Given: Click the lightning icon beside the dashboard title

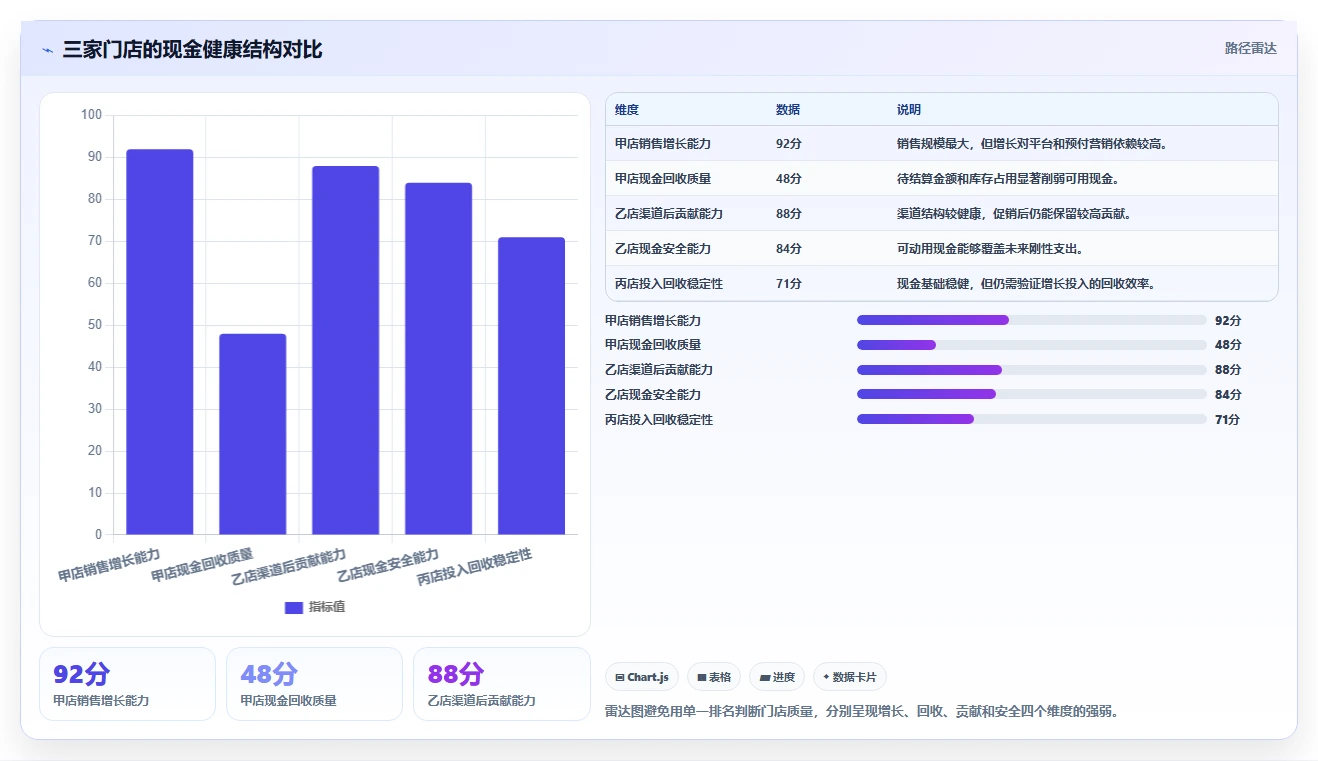Looking at the screenshot, I should pos(47,50).
